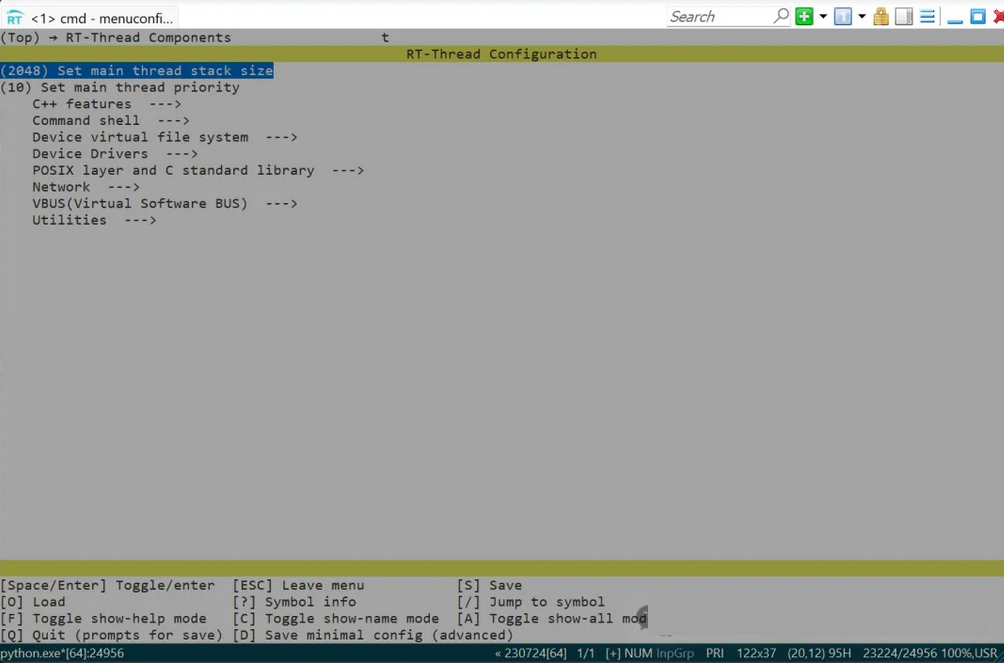
Task: Expand the Command shell submenu
Action: pos(111,120)
